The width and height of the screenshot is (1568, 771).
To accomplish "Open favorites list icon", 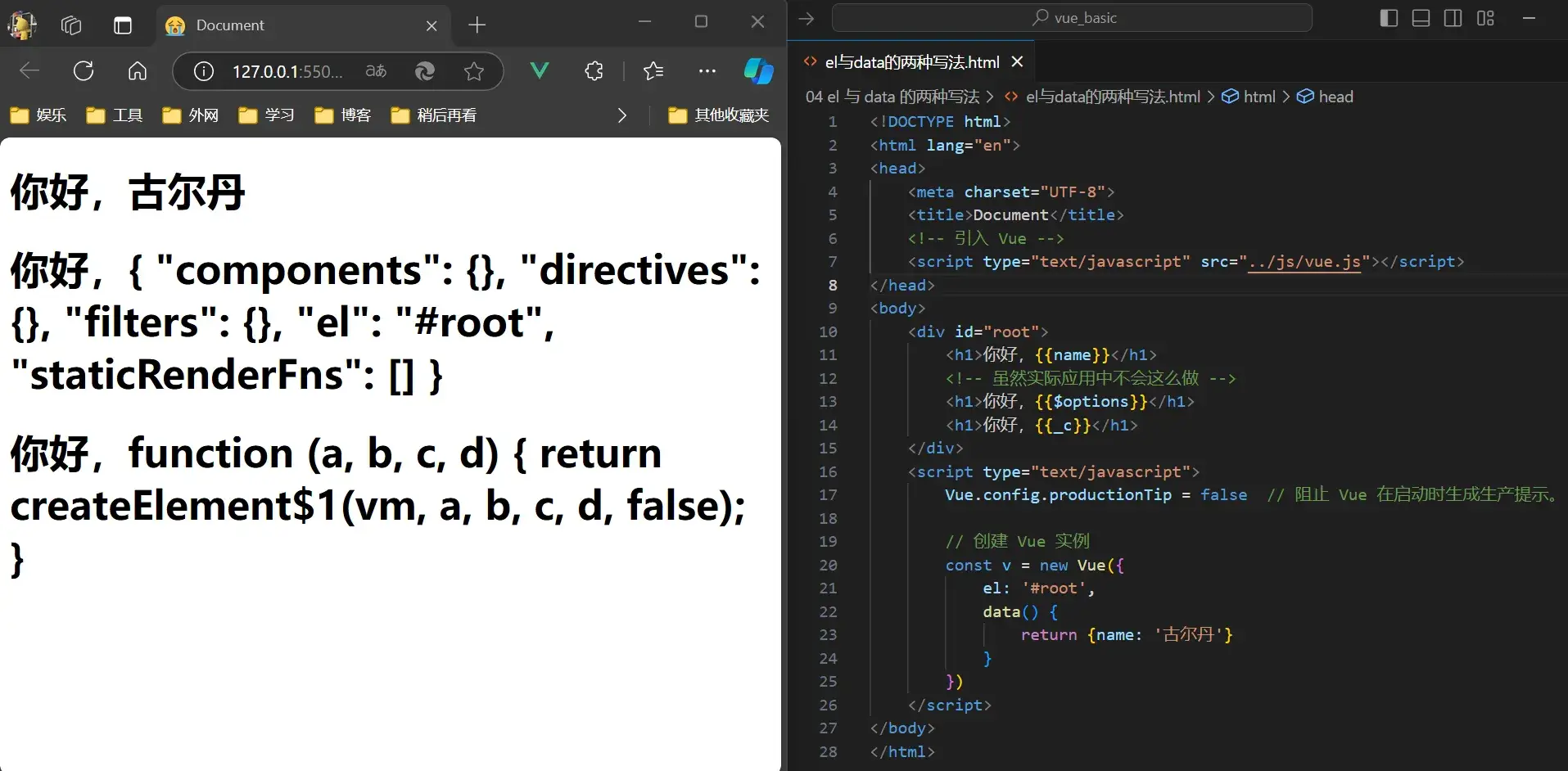I will pos(653,71).
